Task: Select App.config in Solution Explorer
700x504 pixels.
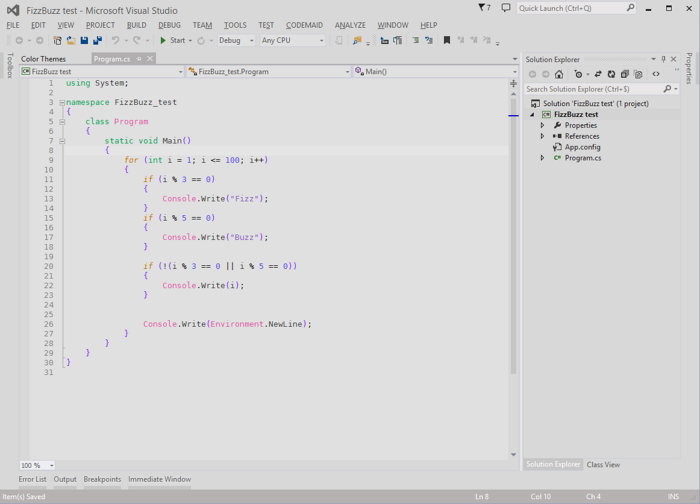Action: [582, 147]
